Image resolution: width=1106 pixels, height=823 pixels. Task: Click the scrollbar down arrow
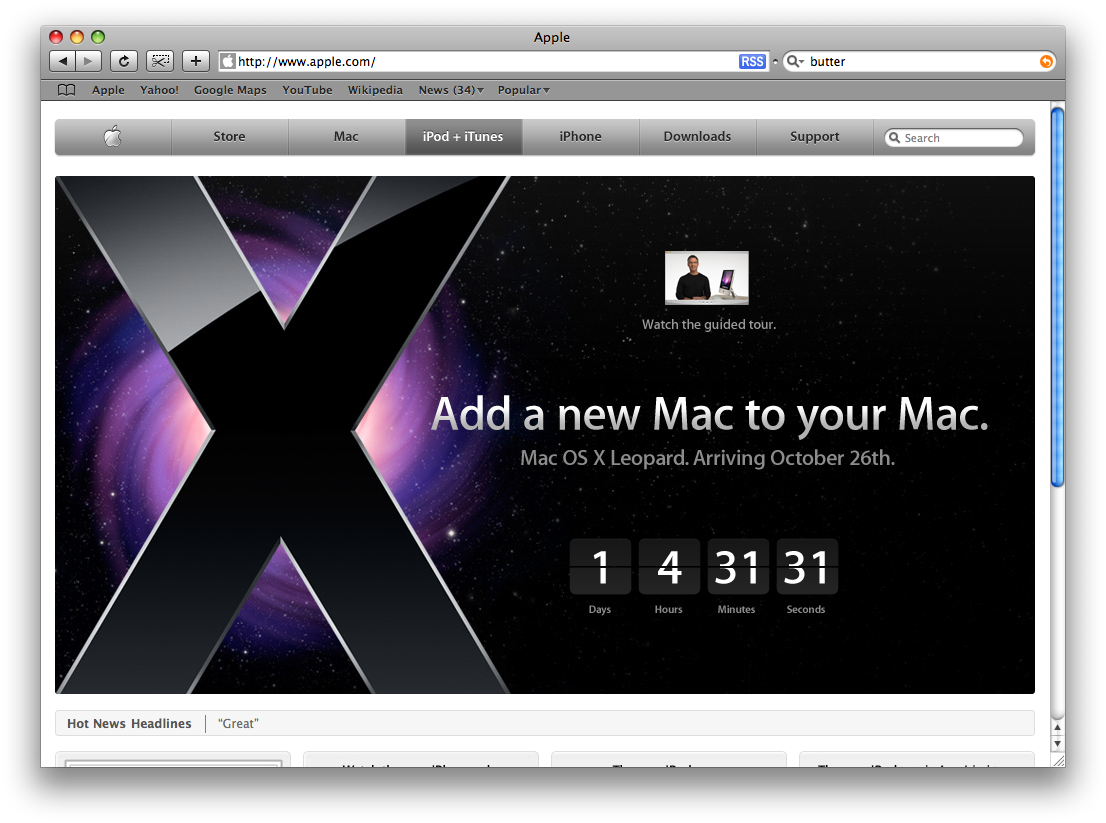coord(1057,743)
